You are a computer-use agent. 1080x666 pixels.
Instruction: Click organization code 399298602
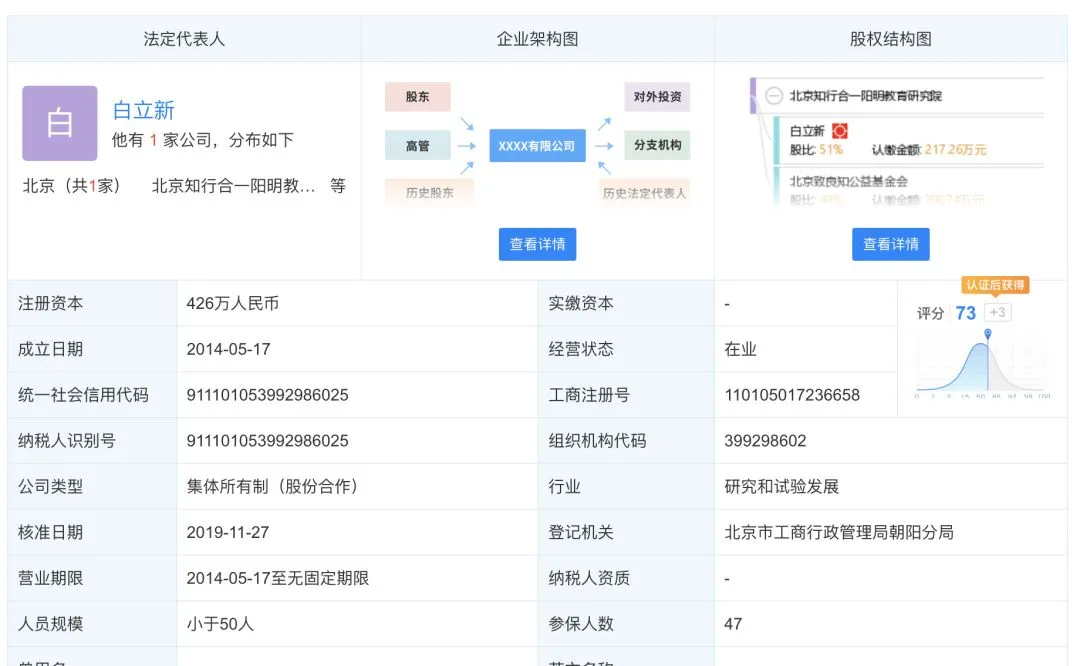click(x=765, y=441)
